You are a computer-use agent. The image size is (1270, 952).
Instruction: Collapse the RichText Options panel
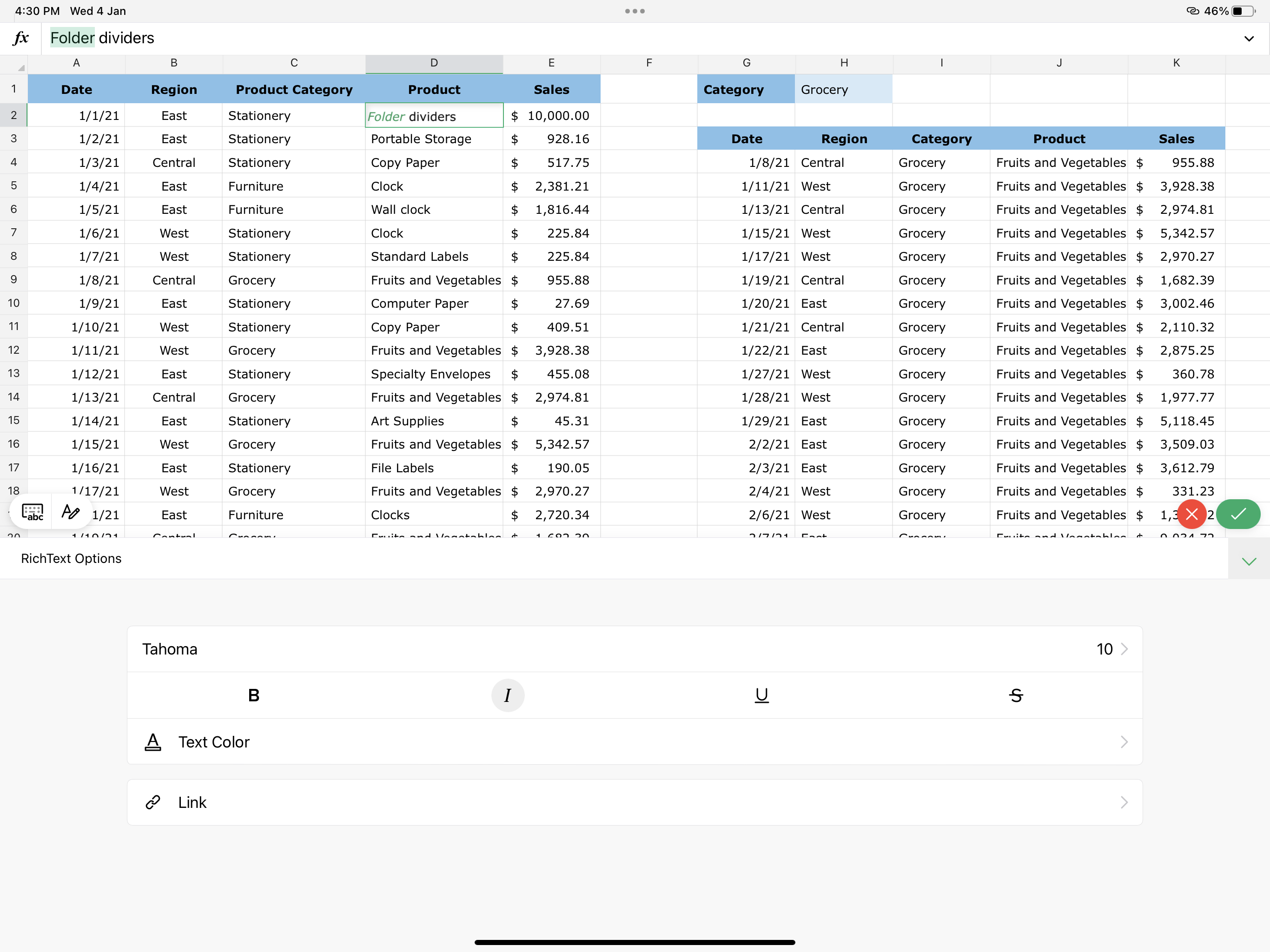point(1249,561)
